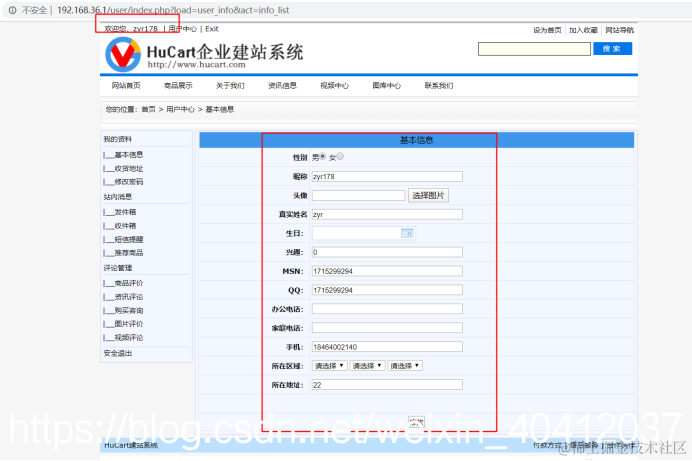692x461 pixels.
Task: Click the 手机 field with 18464002140
Action: pos(387,347)
